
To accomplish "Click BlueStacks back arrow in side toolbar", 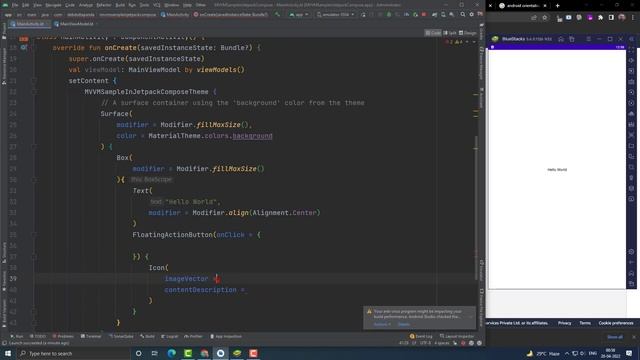I will (631, 262).
